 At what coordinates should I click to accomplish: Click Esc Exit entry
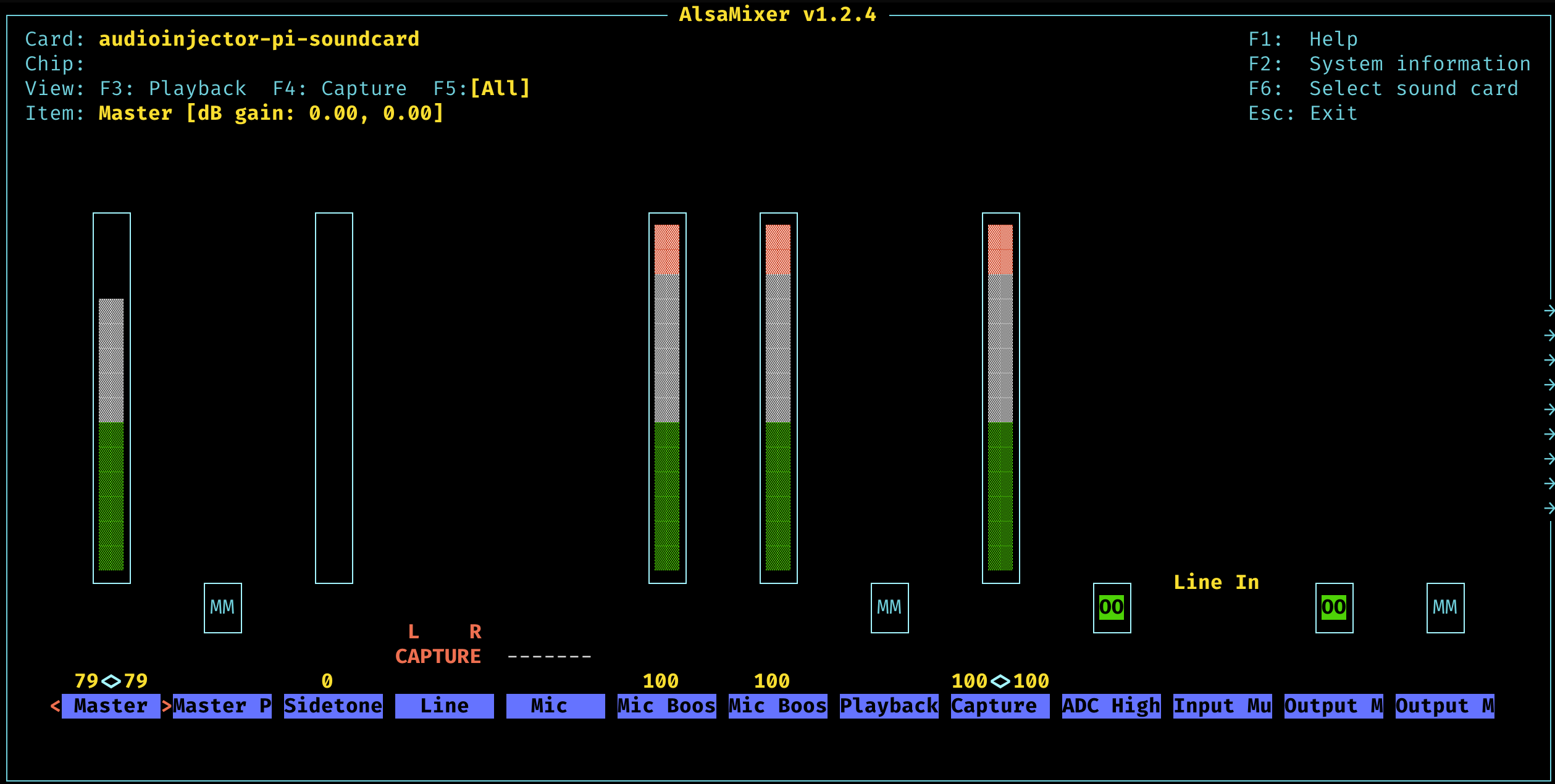[x=1303, y=114]
